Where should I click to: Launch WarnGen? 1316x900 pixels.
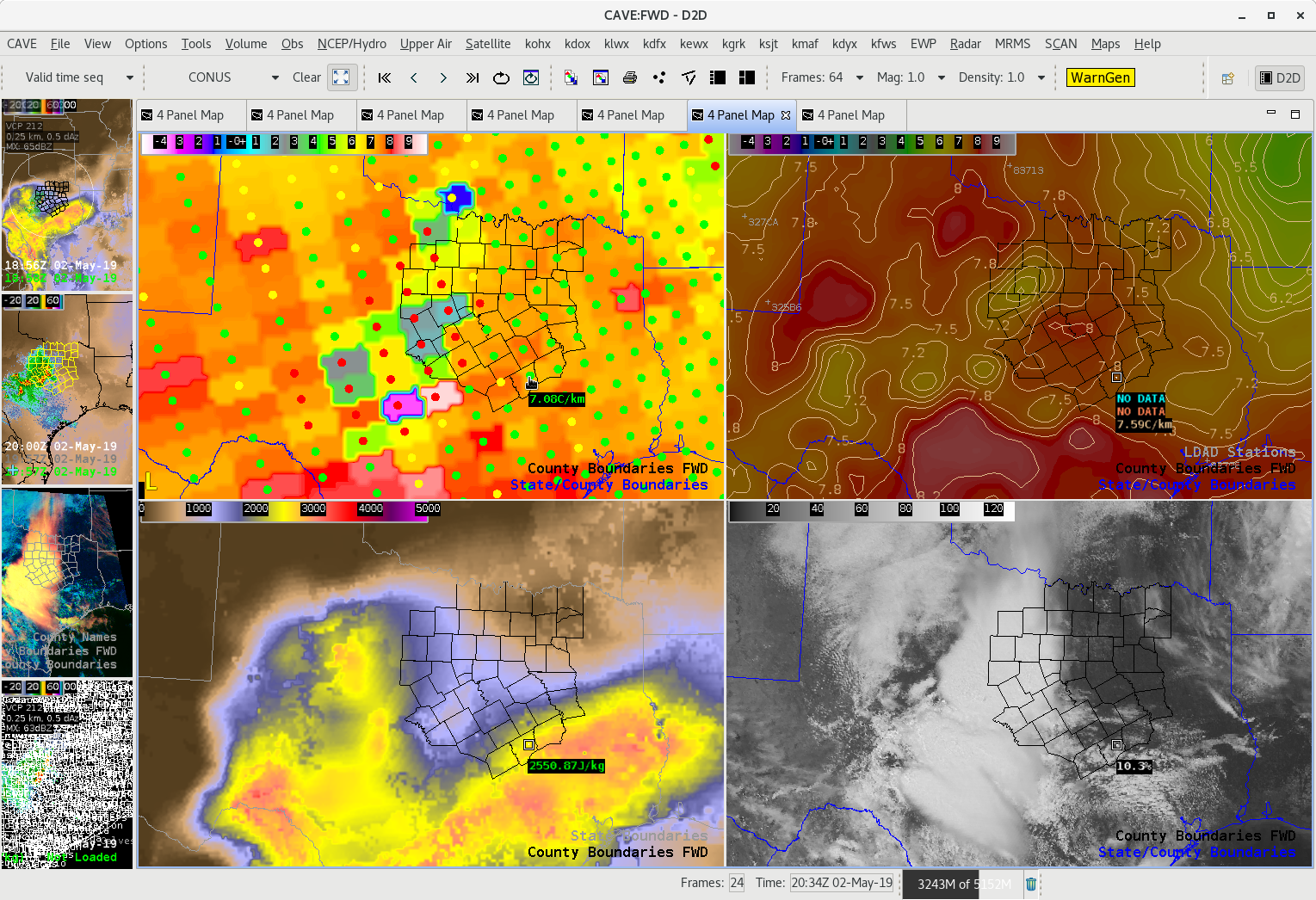click(1100, 77)
